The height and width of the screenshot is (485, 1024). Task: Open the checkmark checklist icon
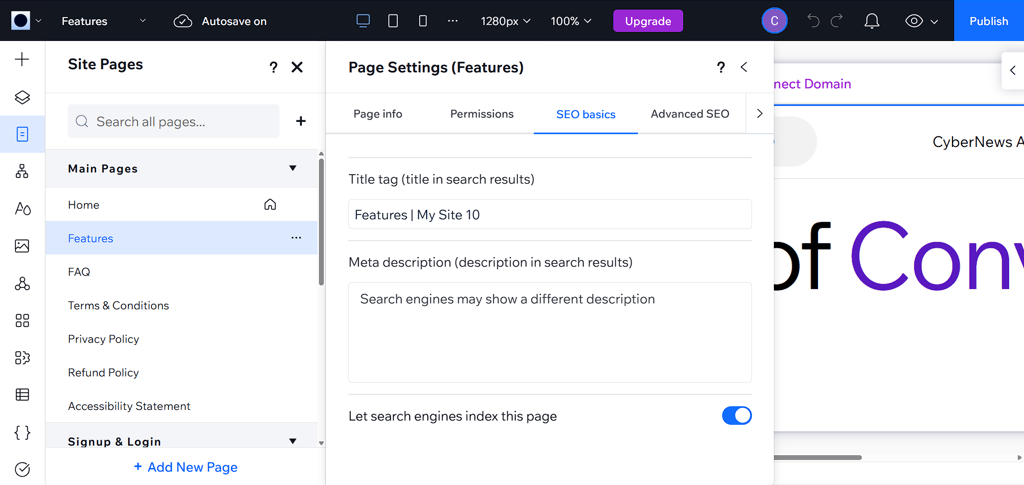pyautogui.click(x=22, y=469)
